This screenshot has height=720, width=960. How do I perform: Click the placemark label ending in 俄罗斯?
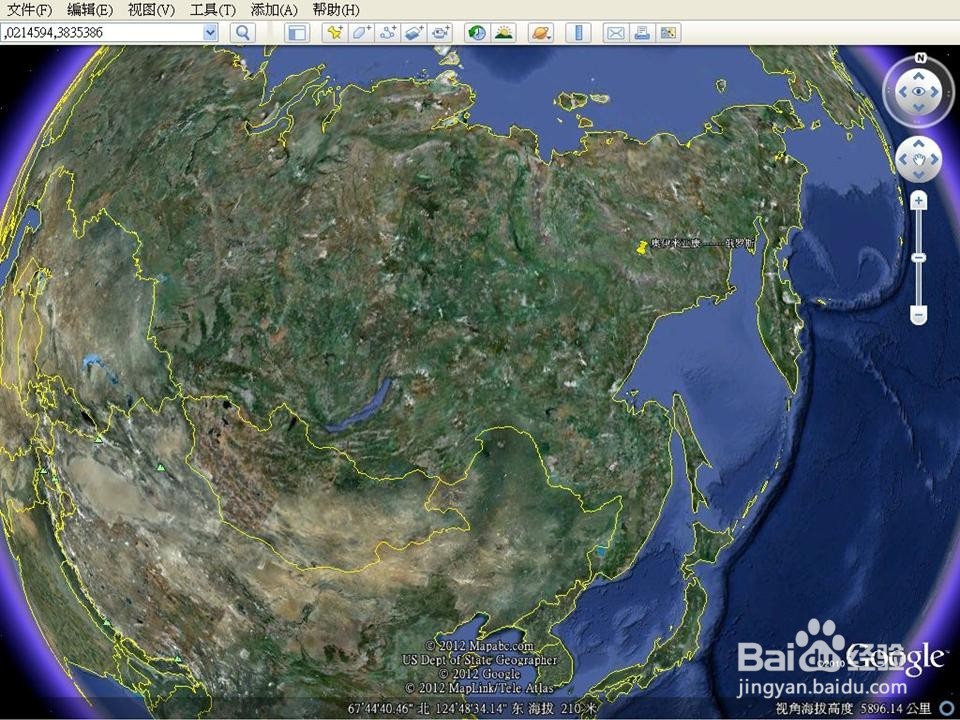(702, 244)
